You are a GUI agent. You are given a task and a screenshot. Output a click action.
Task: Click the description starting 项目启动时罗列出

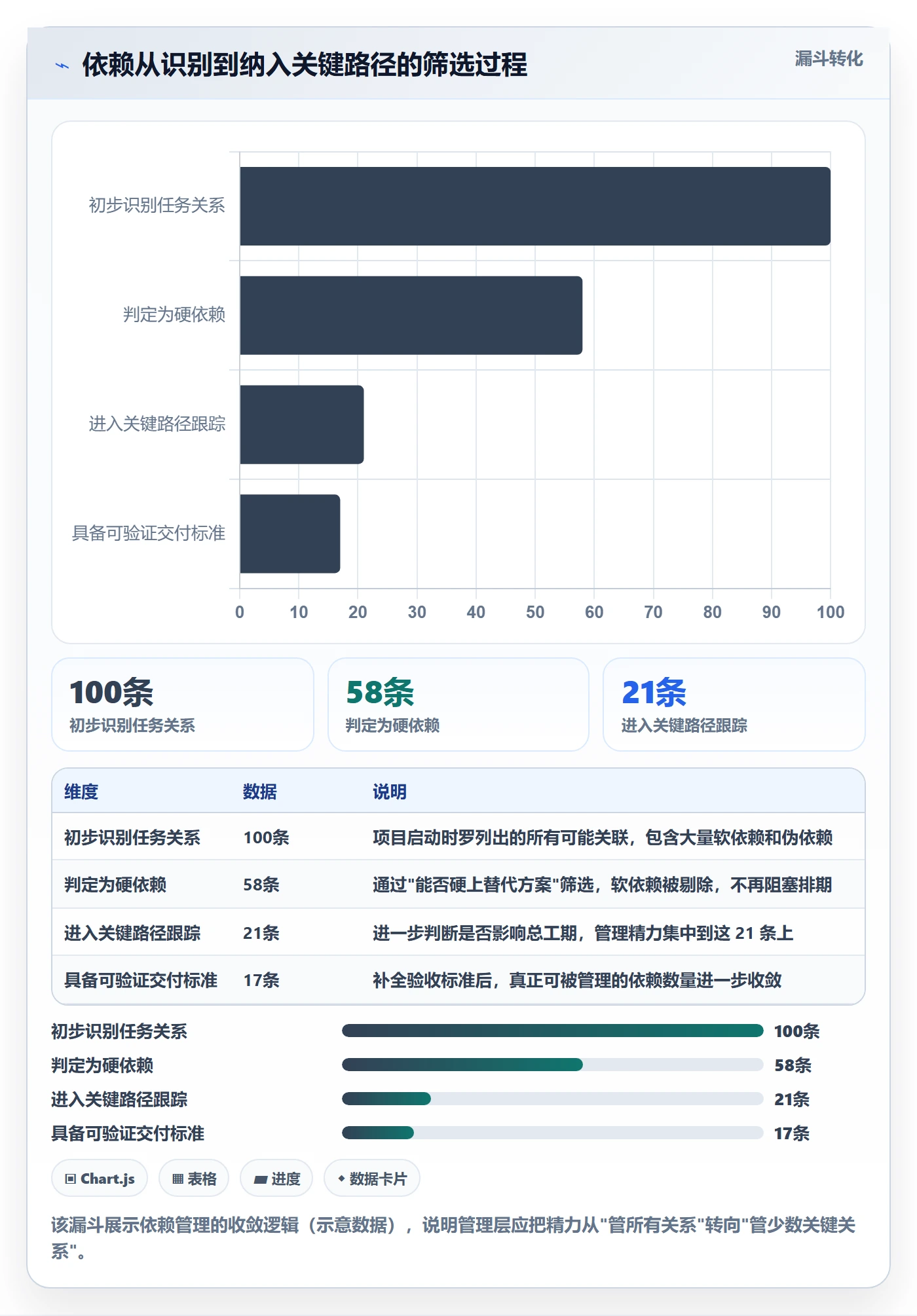click(603, 837)
